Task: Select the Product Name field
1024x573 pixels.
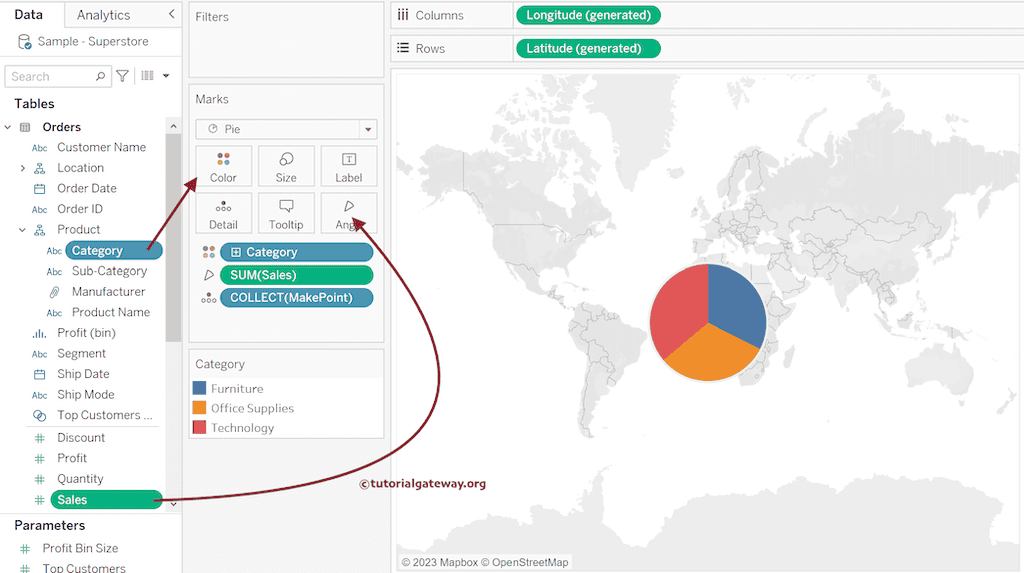Action: click(x=110, y=312)
